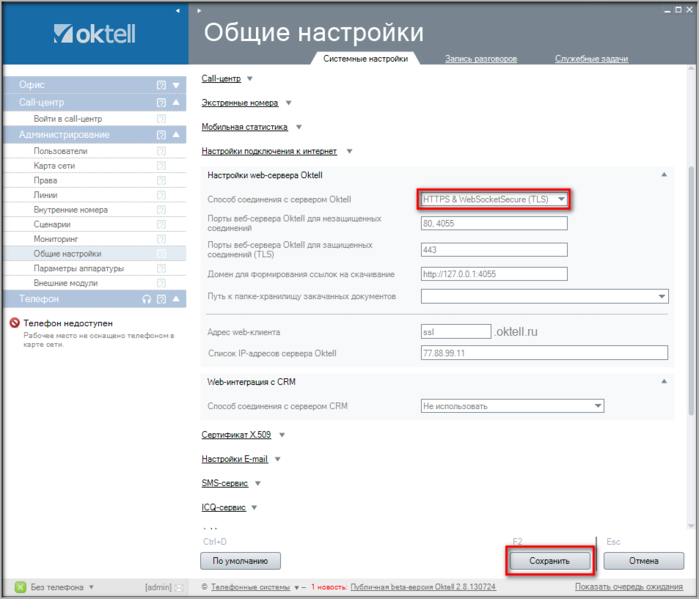
Task: Click the web-client address ssl field
Action: coord(456,332)
